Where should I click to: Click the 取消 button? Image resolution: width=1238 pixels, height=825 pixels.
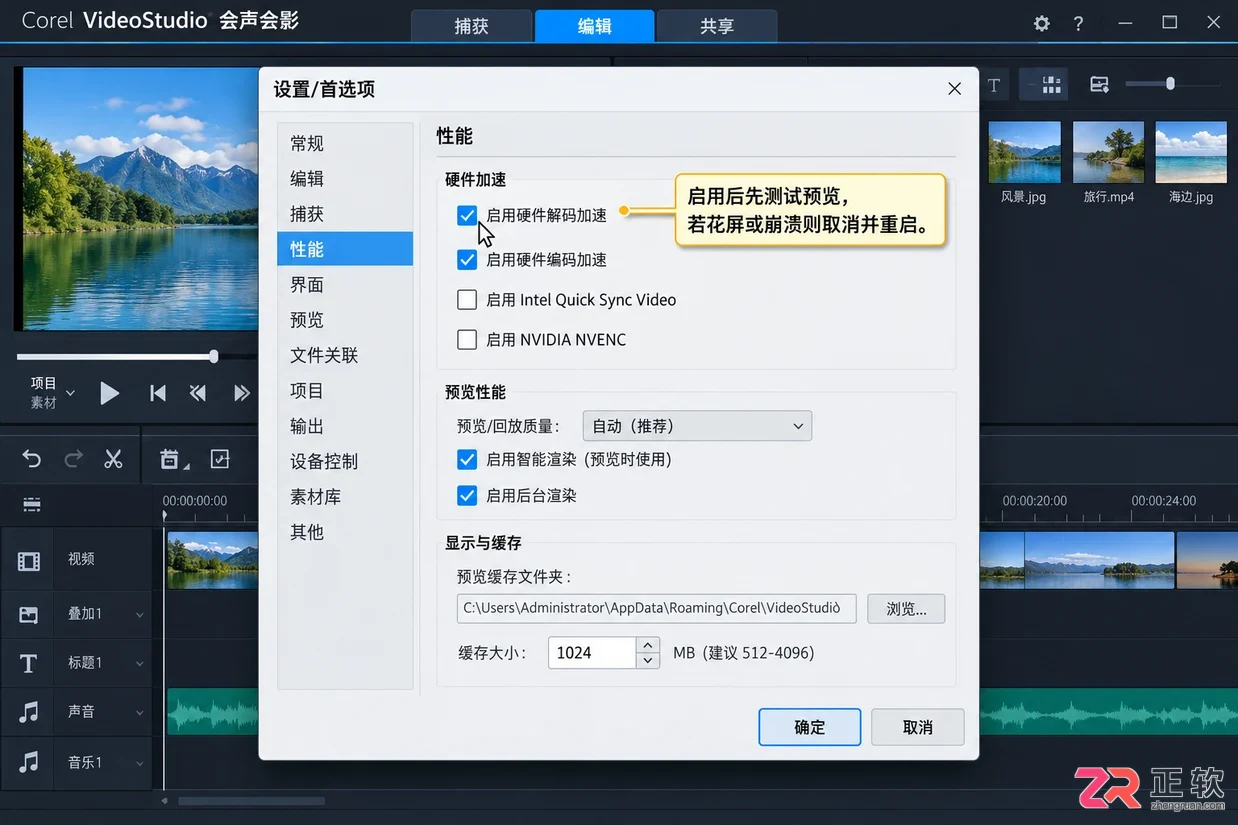(x=917, y=727)
